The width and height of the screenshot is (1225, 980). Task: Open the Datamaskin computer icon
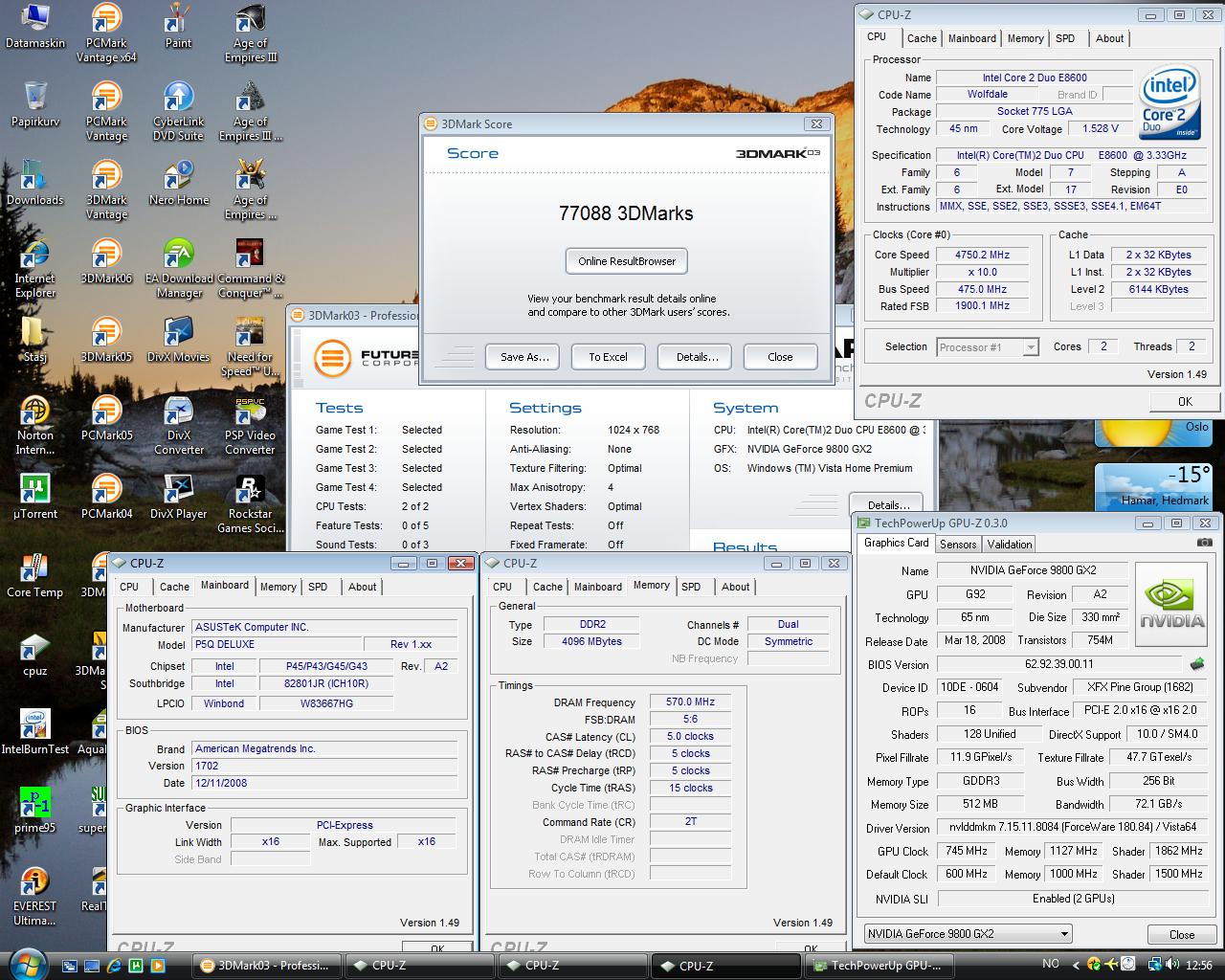click(35, 27)
